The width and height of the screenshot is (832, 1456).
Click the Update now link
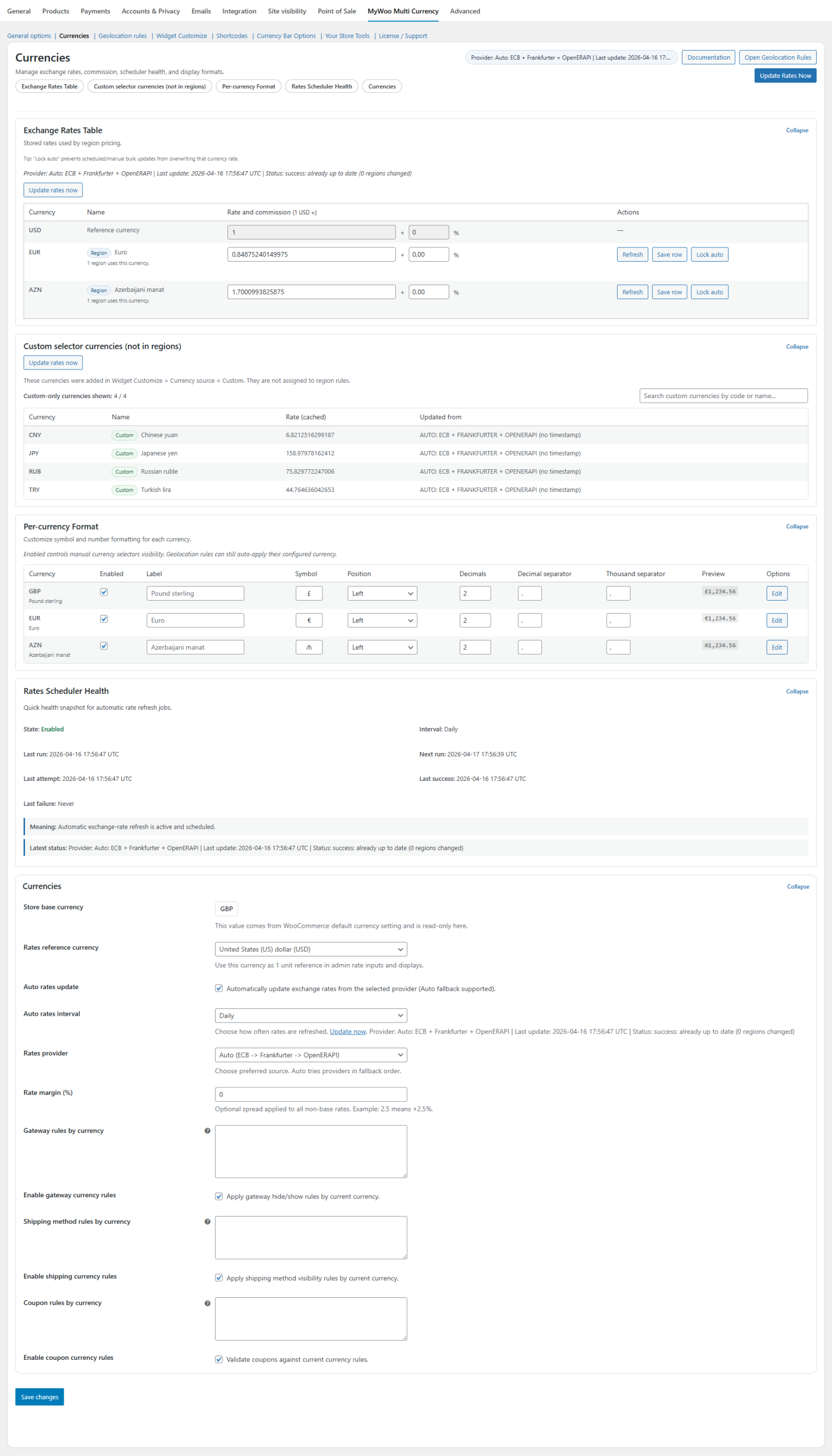[347, 1032]
